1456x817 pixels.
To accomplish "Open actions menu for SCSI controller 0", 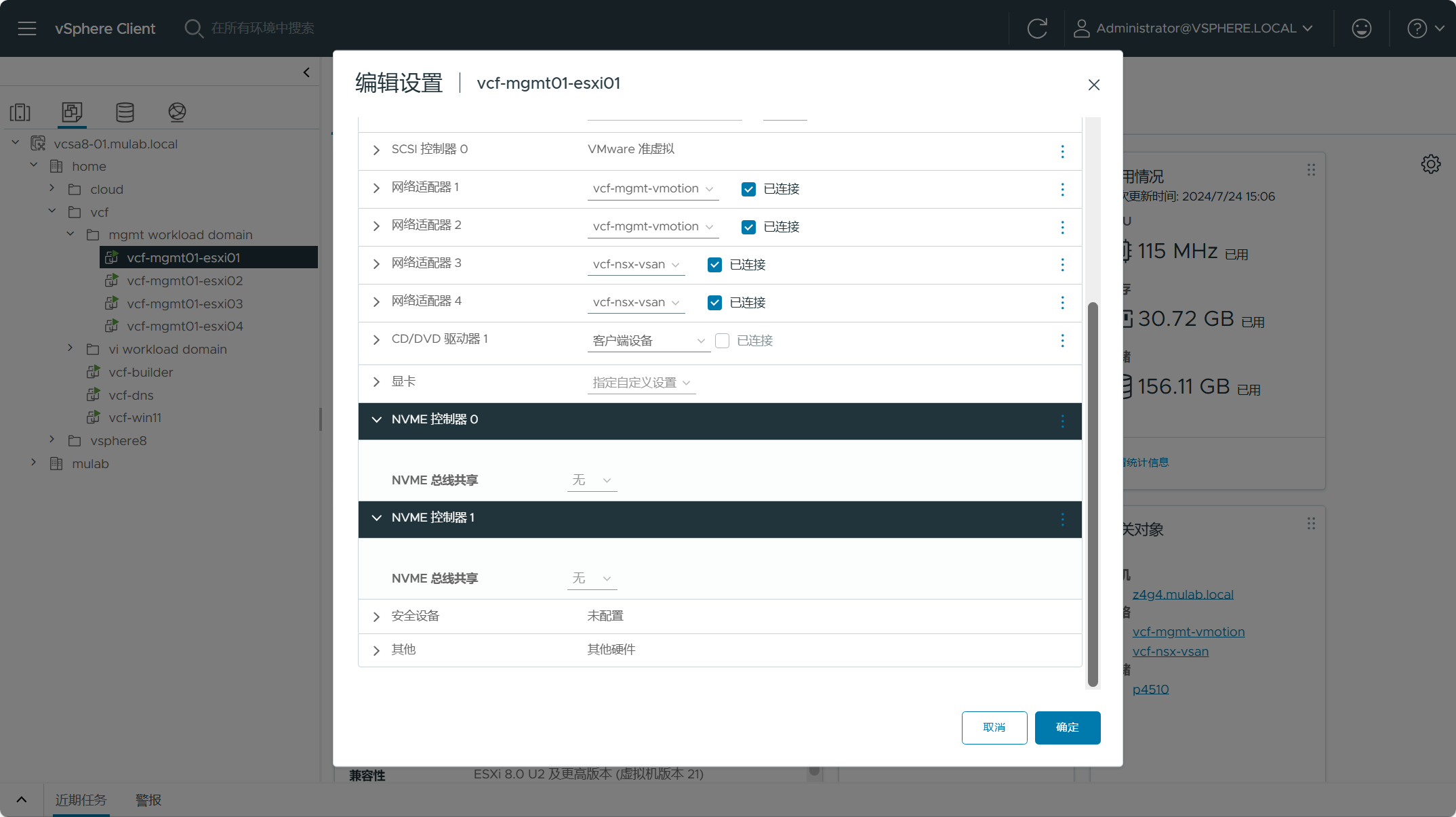I will [1062, 151].
